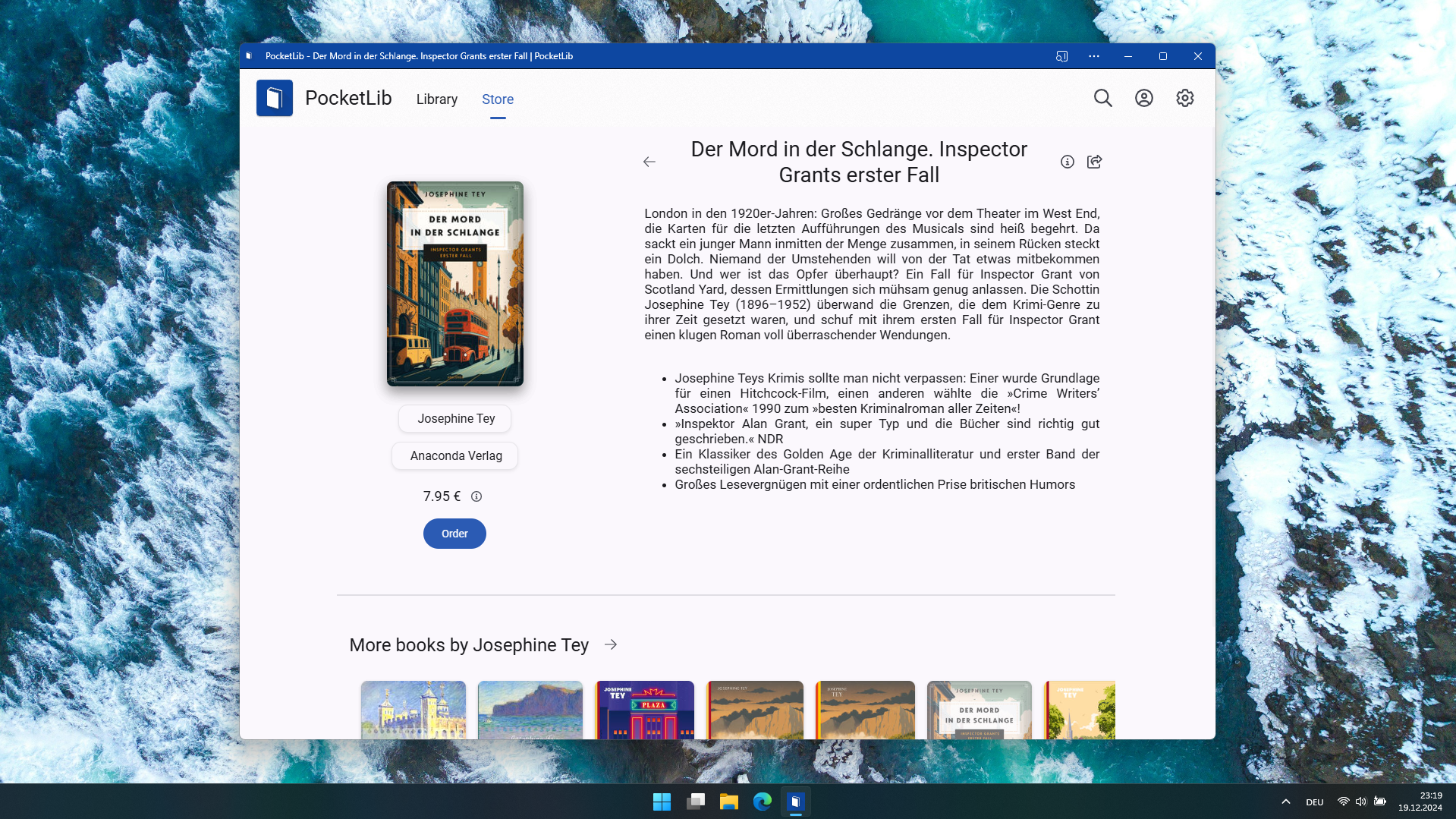Click the book title Der Mord in der Schlange

(859, 162)
